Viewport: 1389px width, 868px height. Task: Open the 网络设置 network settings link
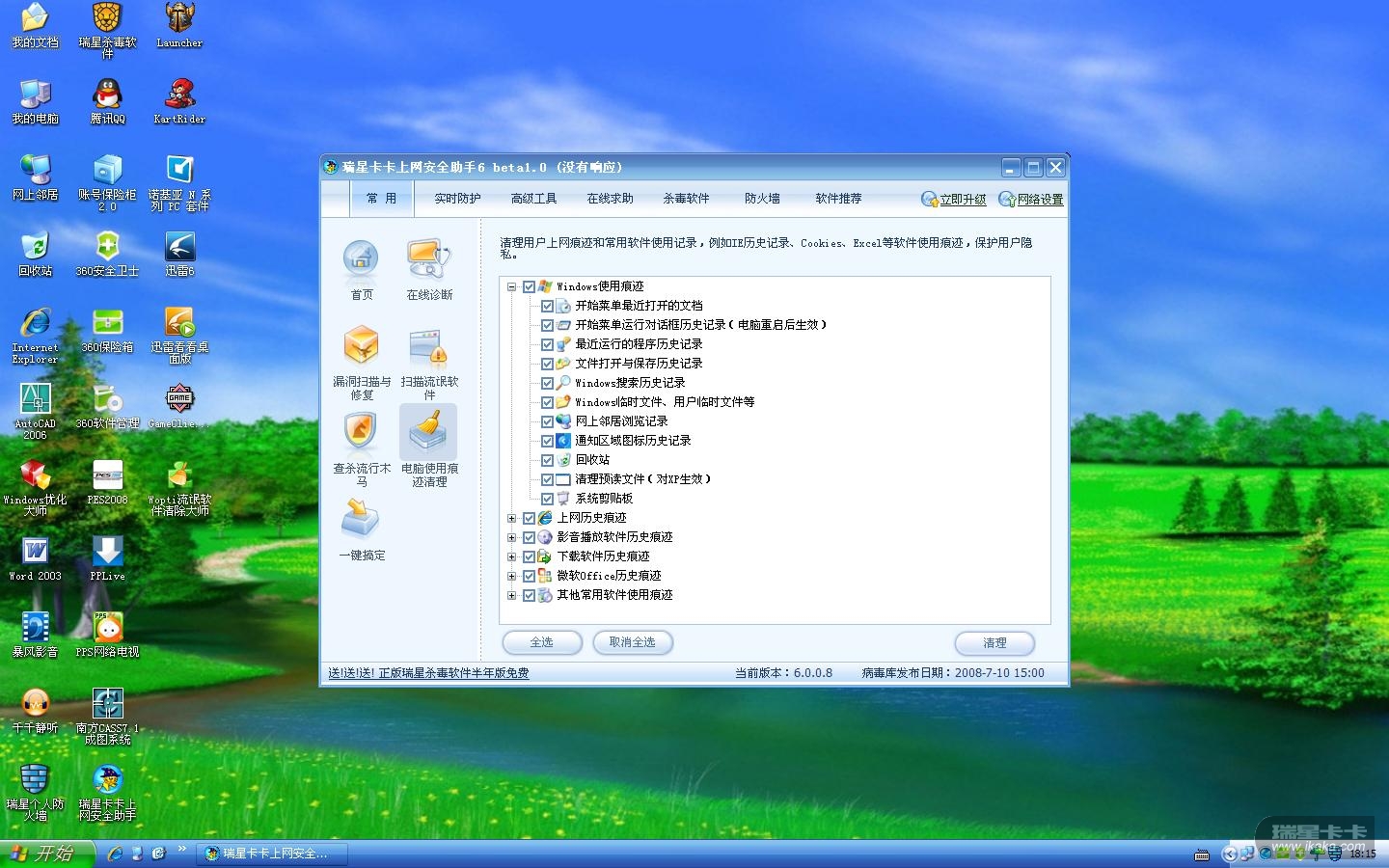tap(1031, 200)
